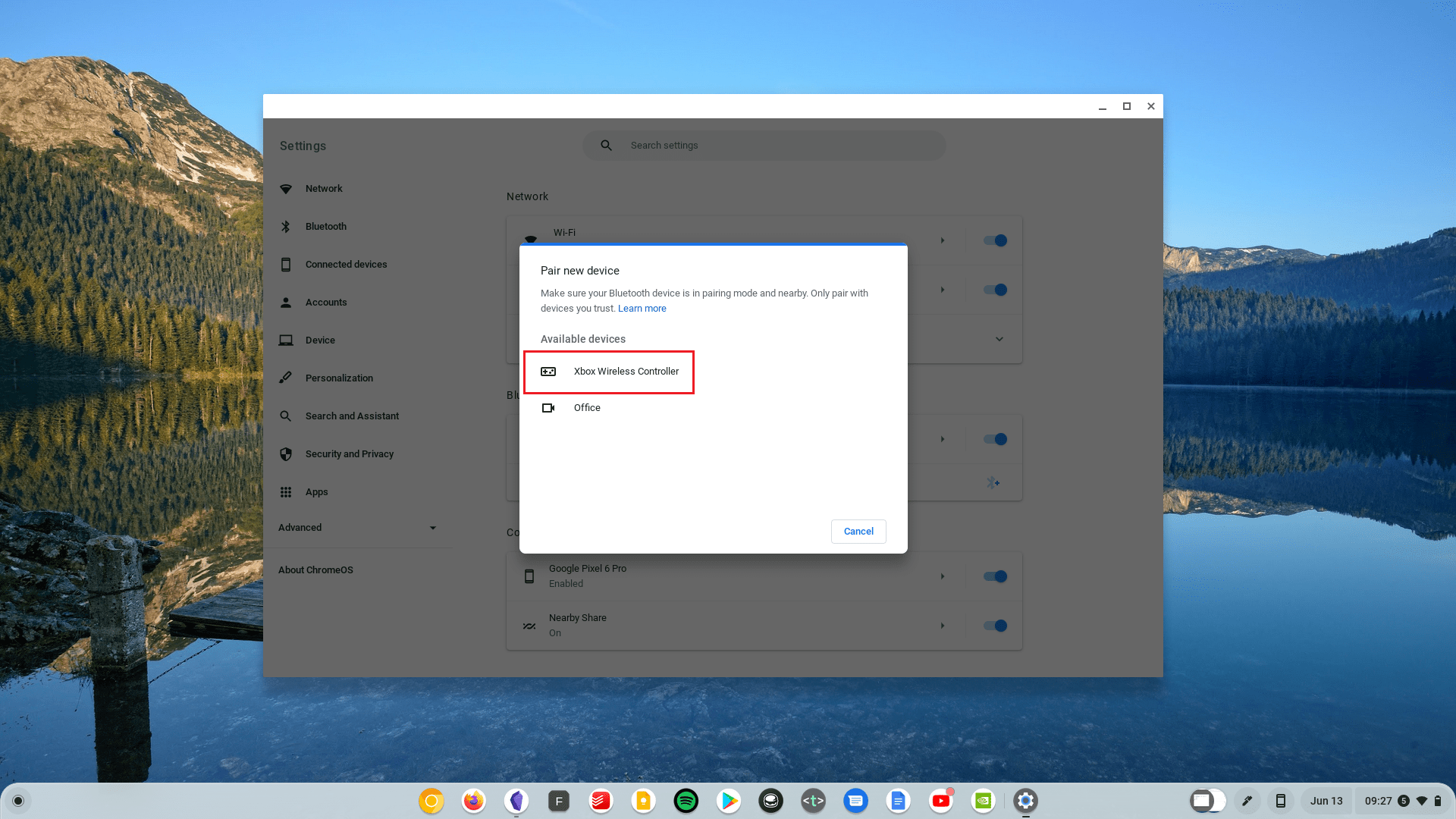
Task: Select the Xbox Wireless Controller to pair
Action: click(x=626, y=372)
